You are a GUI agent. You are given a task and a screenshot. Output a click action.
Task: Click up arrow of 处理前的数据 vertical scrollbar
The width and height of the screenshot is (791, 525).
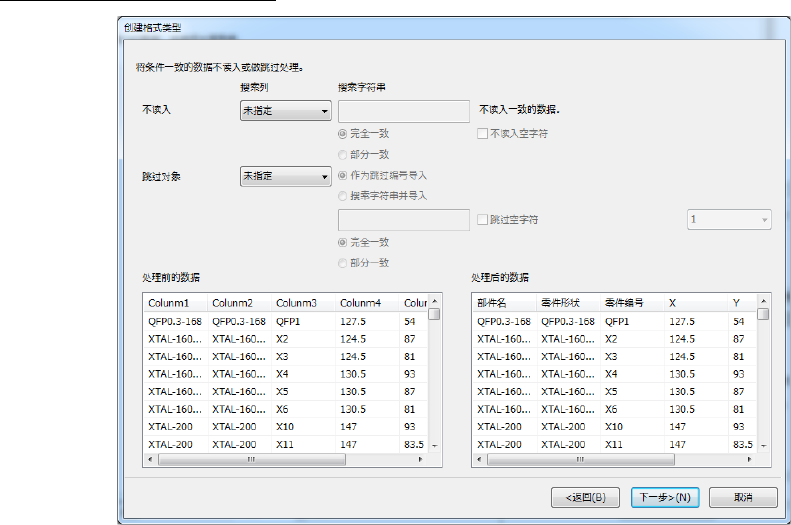pos(434,301)
